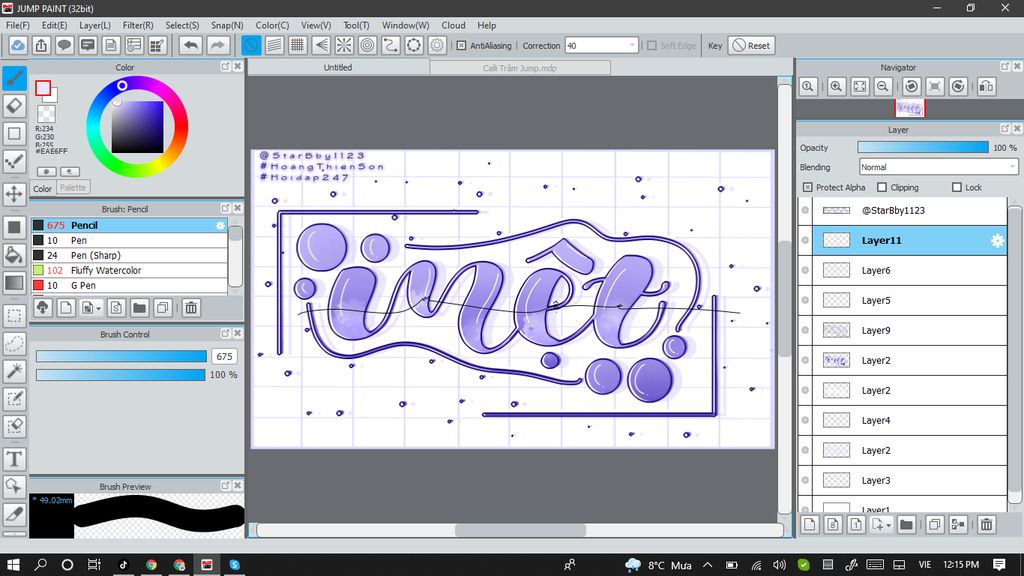The height and width of the screenshot is (576, 1024).
Task: Switch to Calli Trâm Jump.mdp tab
Action: coord(520,68)
